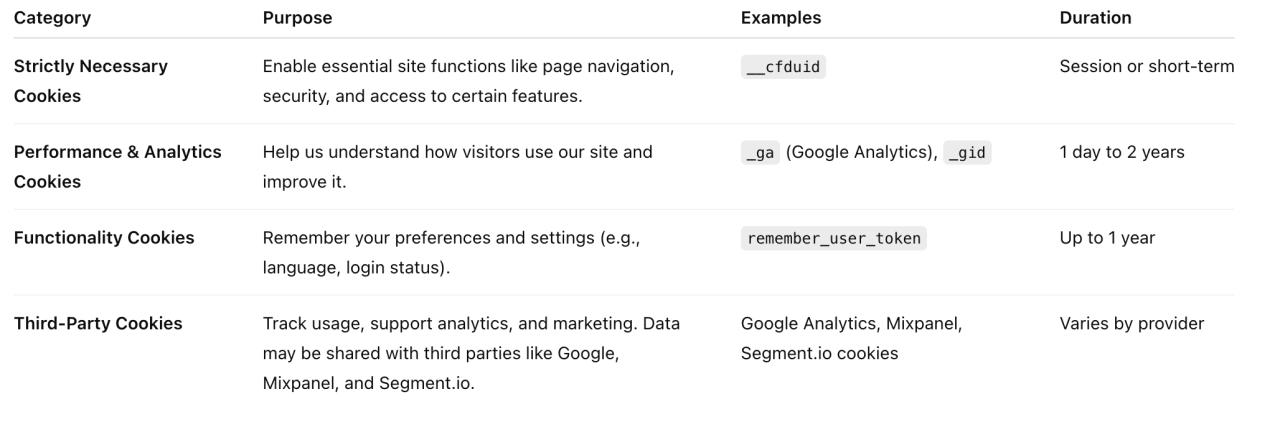This screenshot has width=1280, height=430.
Task: Click the Purpose column header
Action: (297, 18)
